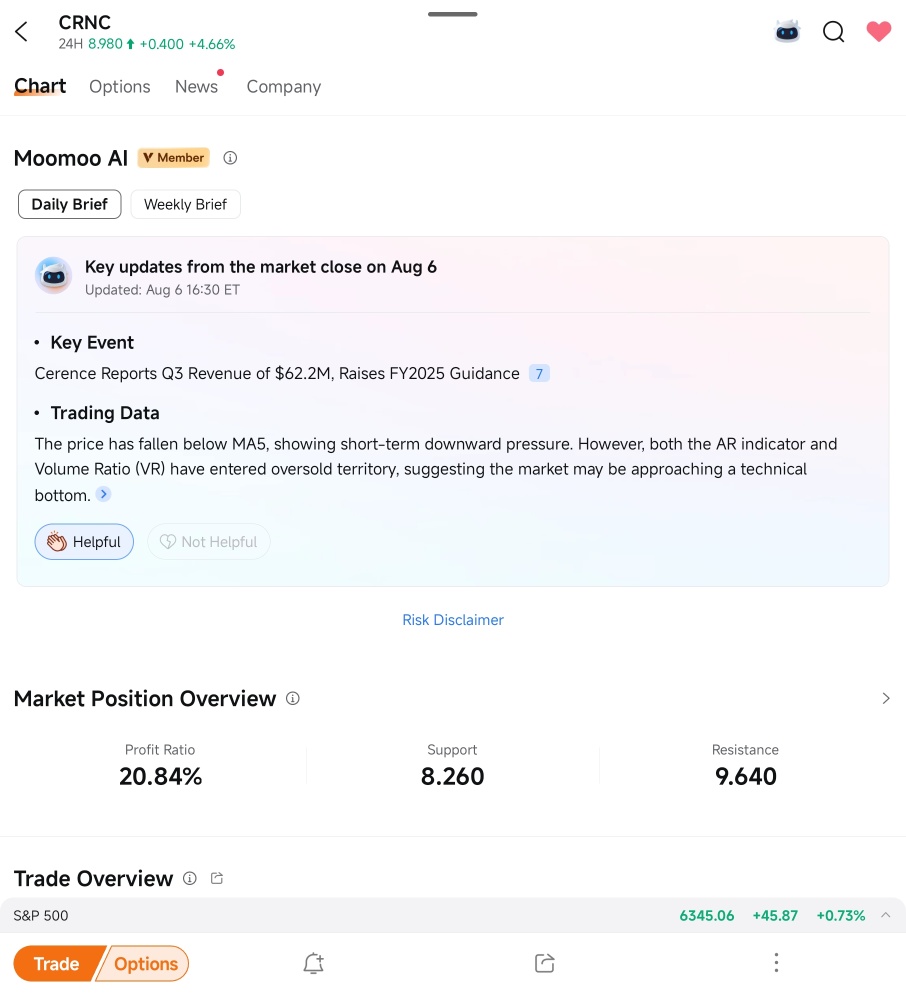Screen dimensions: 906x994
Task: Click the heart to manage favorites
Action: (878, 31)
